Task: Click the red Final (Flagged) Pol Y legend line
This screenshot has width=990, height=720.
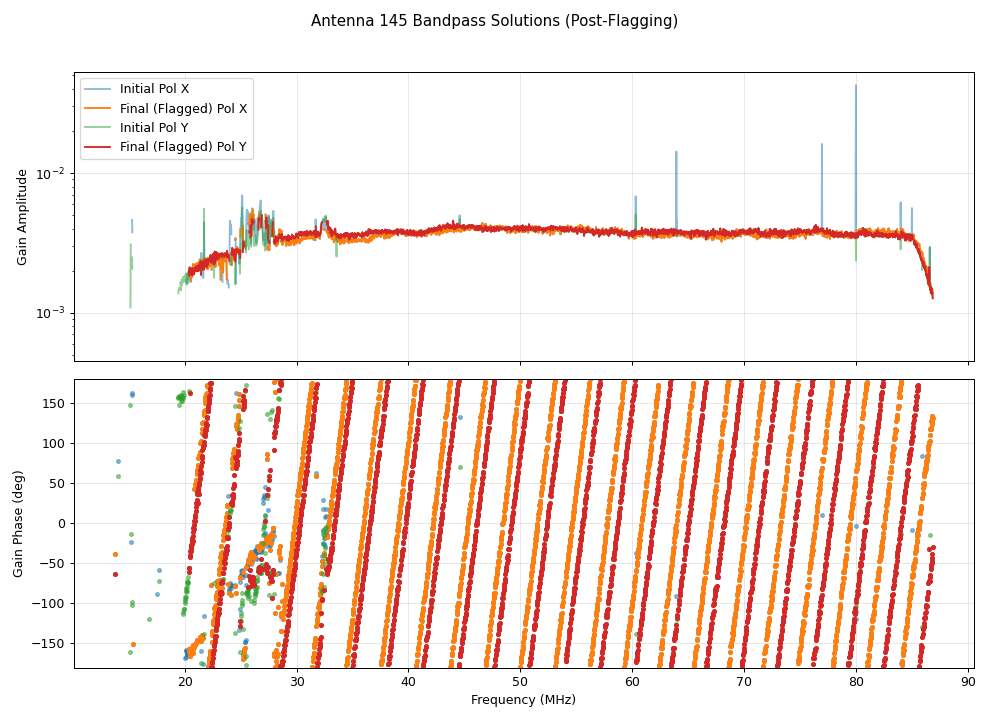Action: coord(100,147)
